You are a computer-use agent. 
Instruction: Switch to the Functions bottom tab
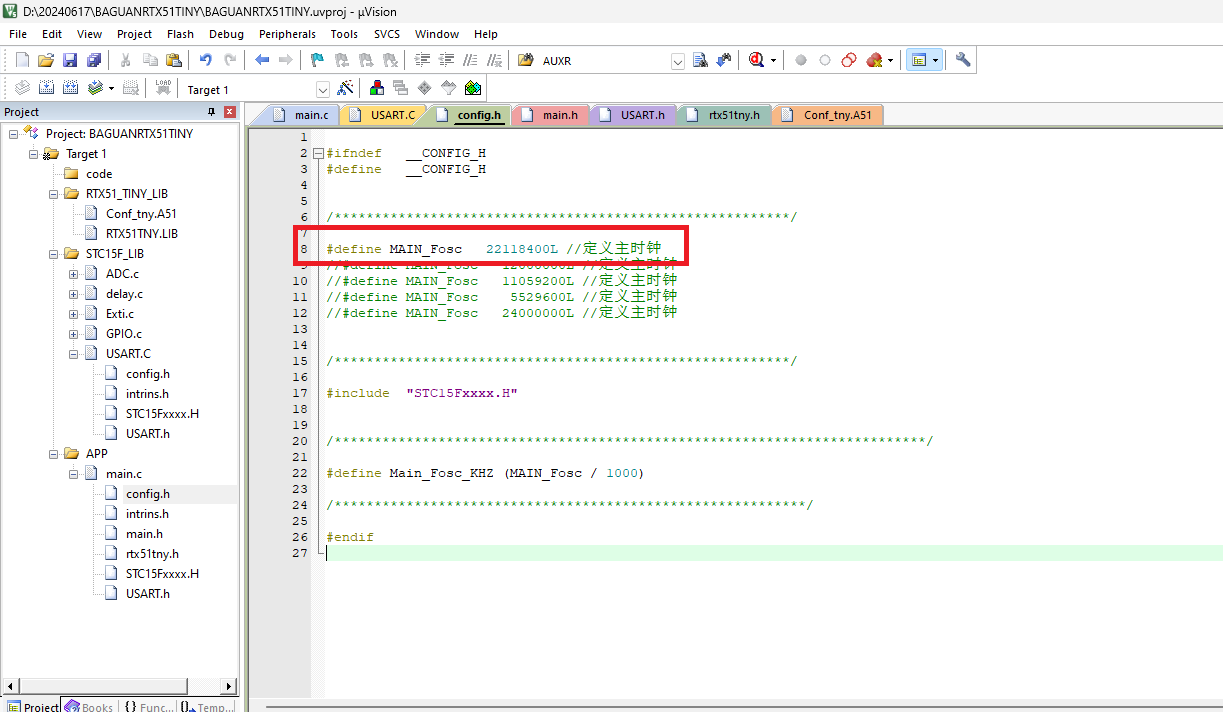coord(148,706)
